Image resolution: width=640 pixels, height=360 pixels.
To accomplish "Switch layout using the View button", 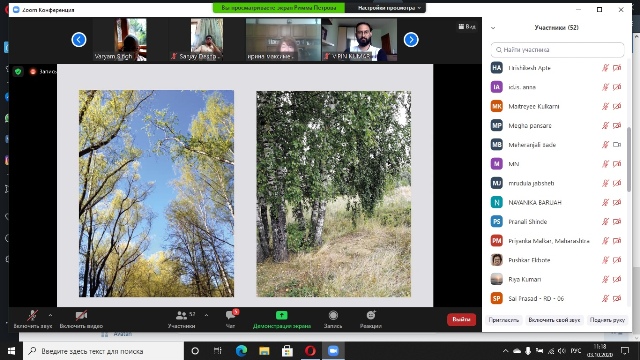I will (467, 27).
